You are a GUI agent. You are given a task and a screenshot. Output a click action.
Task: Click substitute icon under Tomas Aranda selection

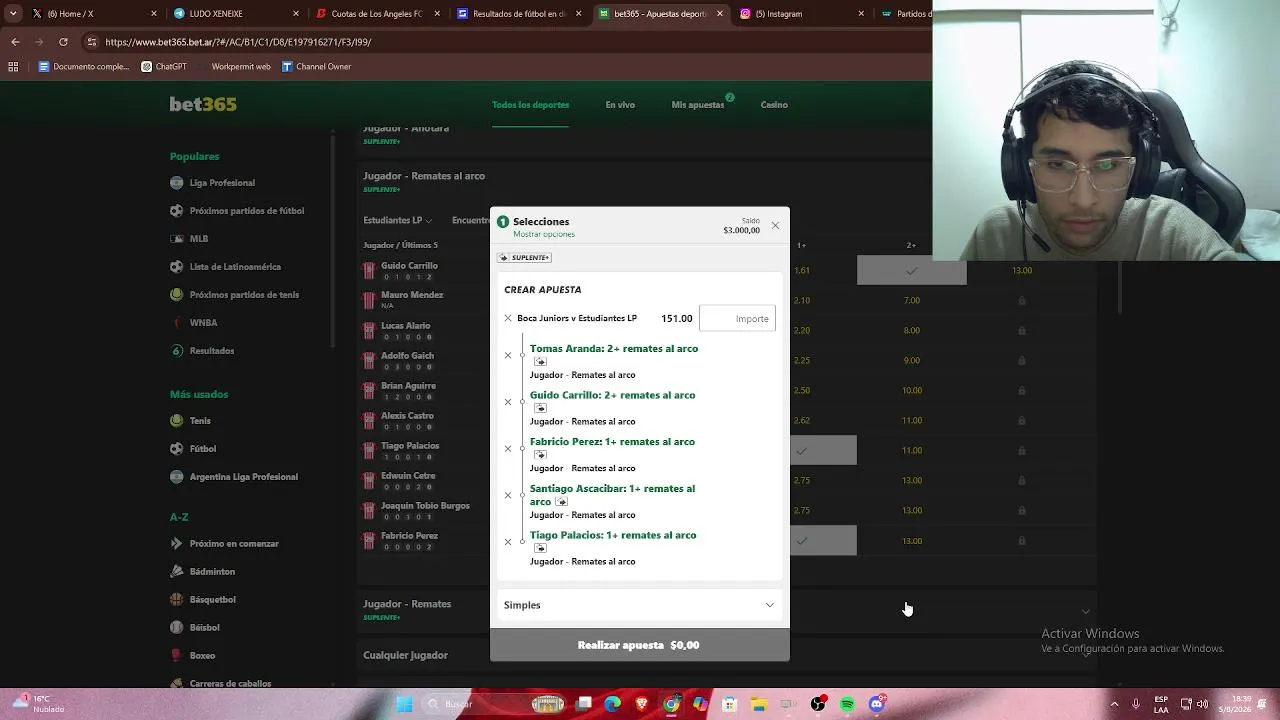(x=540, y=362)
